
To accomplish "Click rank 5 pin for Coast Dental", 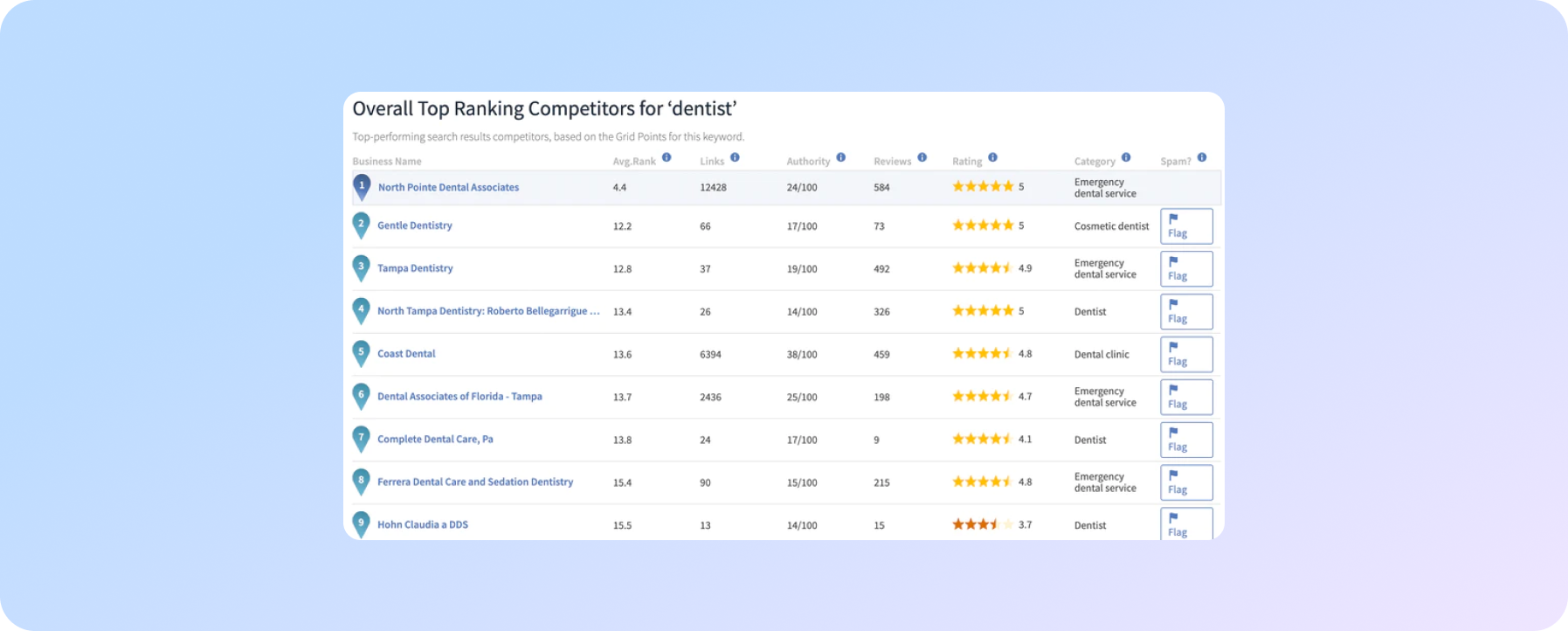I will (361, 354).
